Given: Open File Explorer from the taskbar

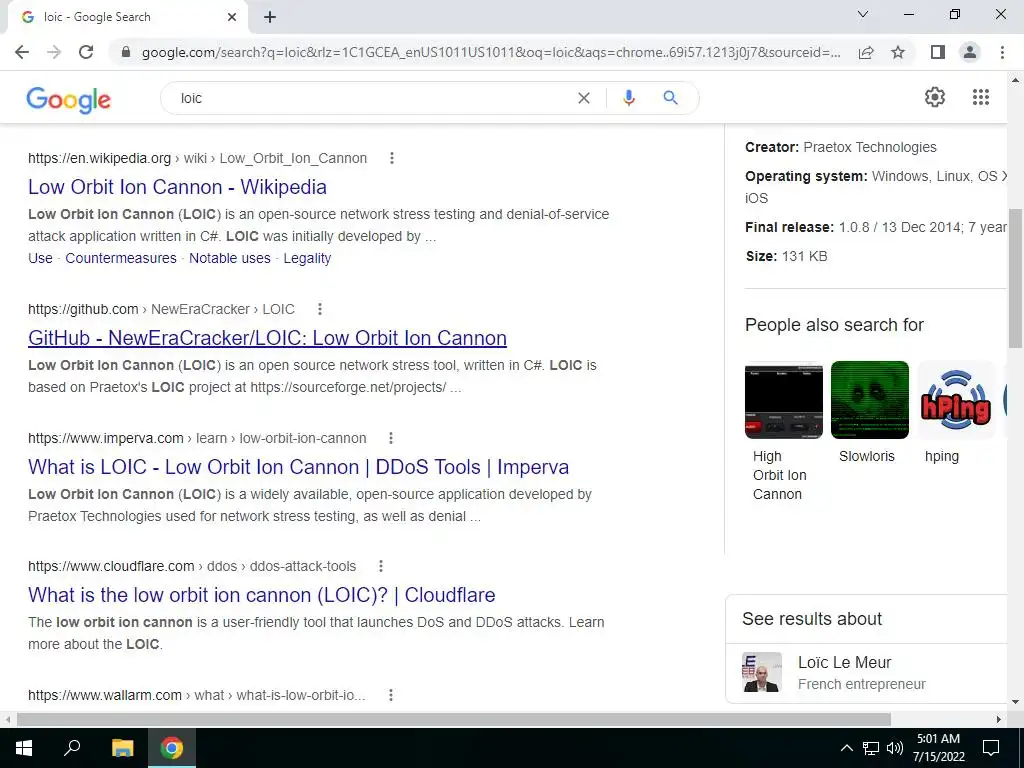Looking at the screenshot, I should click(x=122, y=748).
